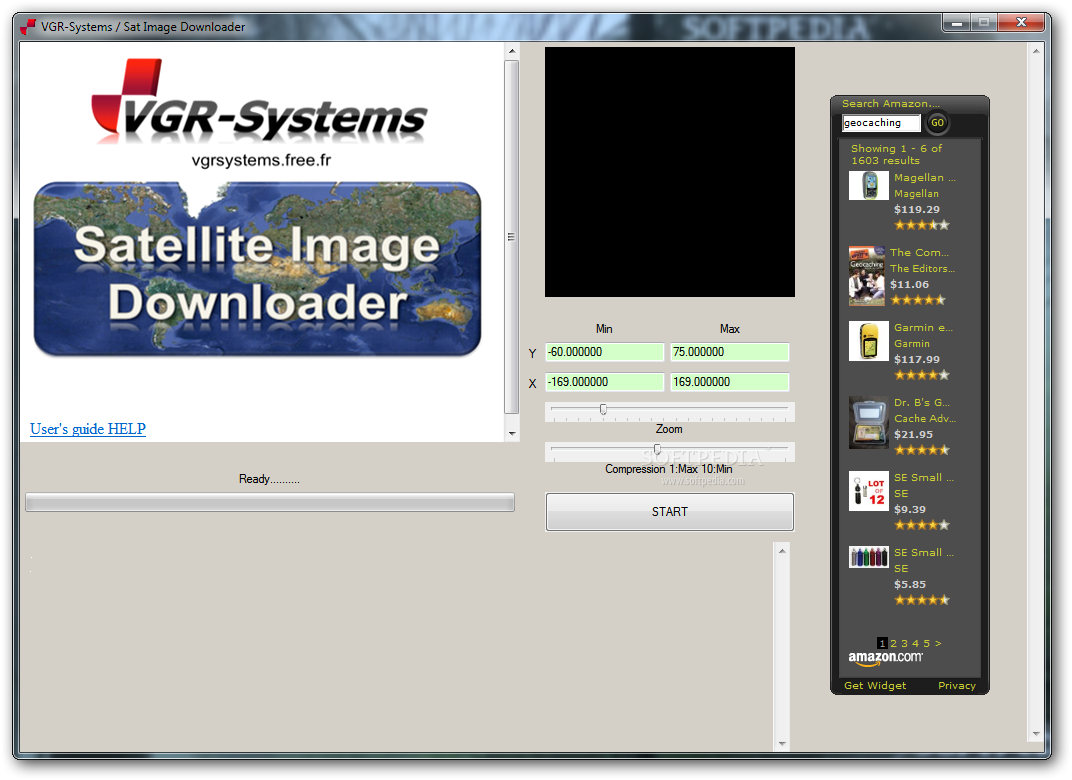Viewport: 1072px width, 780px height.
Task: Open the User's guide HELP link
Action: point(88,429)
